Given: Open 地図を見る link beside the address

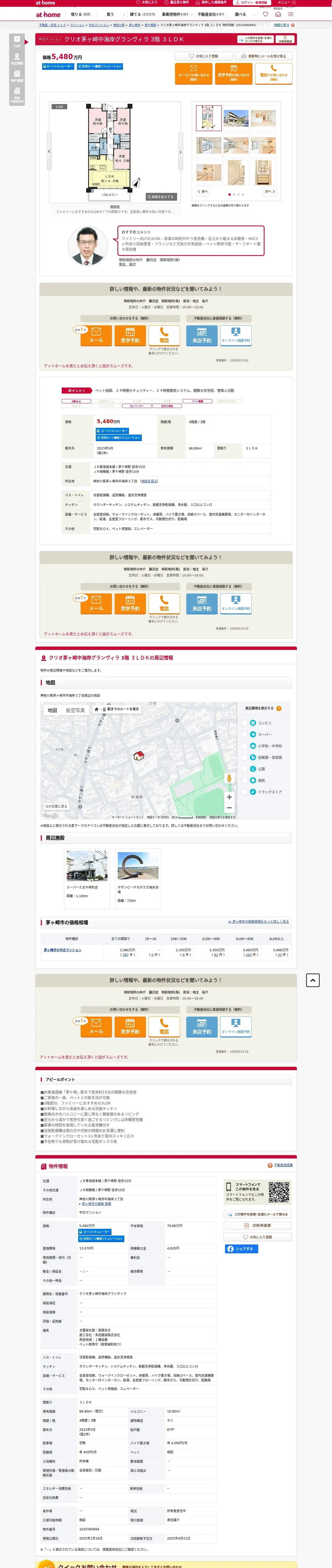Looking at the screenshot, I should (149, 481).
